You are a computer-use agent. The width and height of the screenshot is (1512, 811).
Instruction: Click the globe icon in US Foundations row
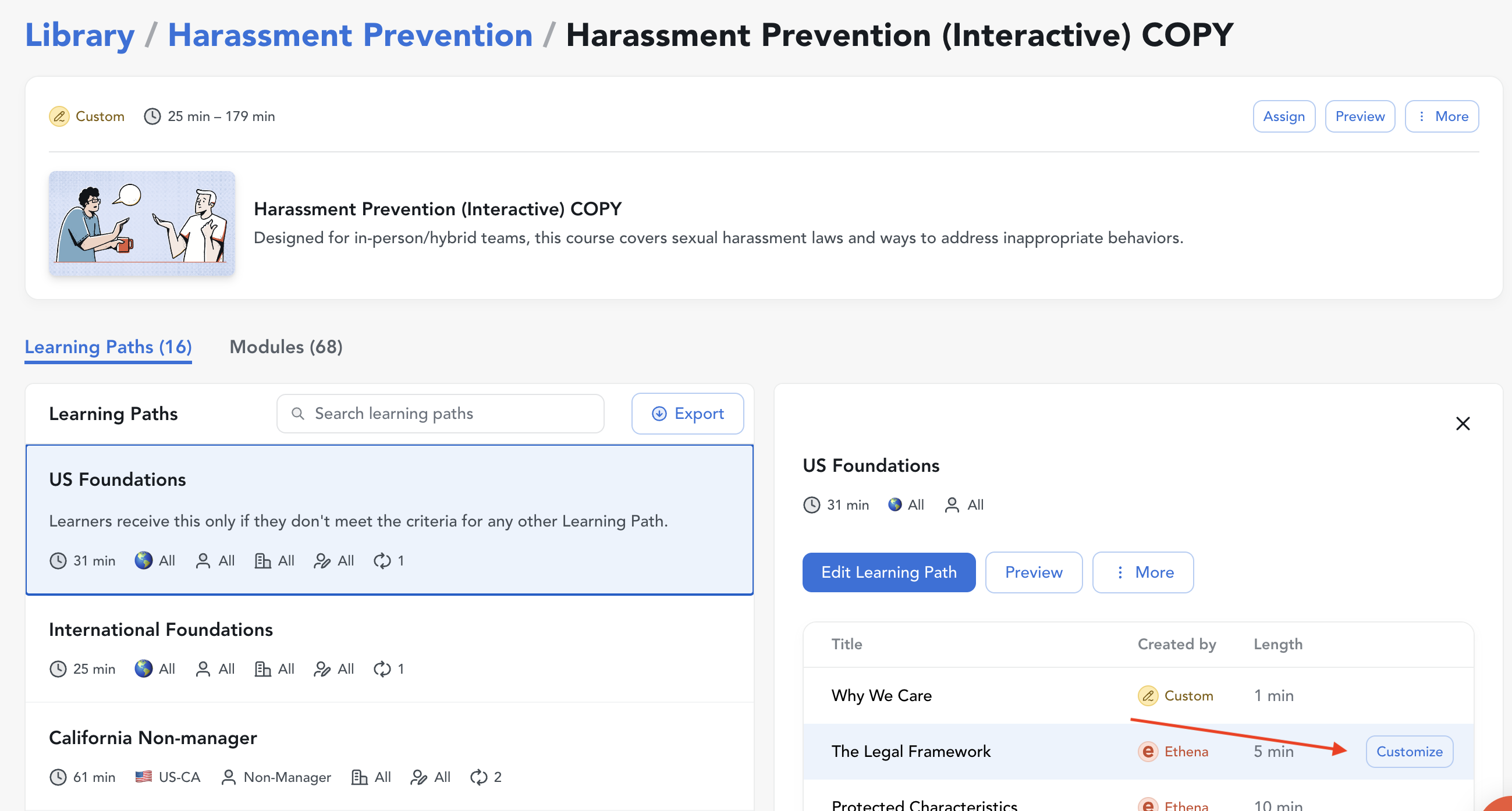pos(143,560)
